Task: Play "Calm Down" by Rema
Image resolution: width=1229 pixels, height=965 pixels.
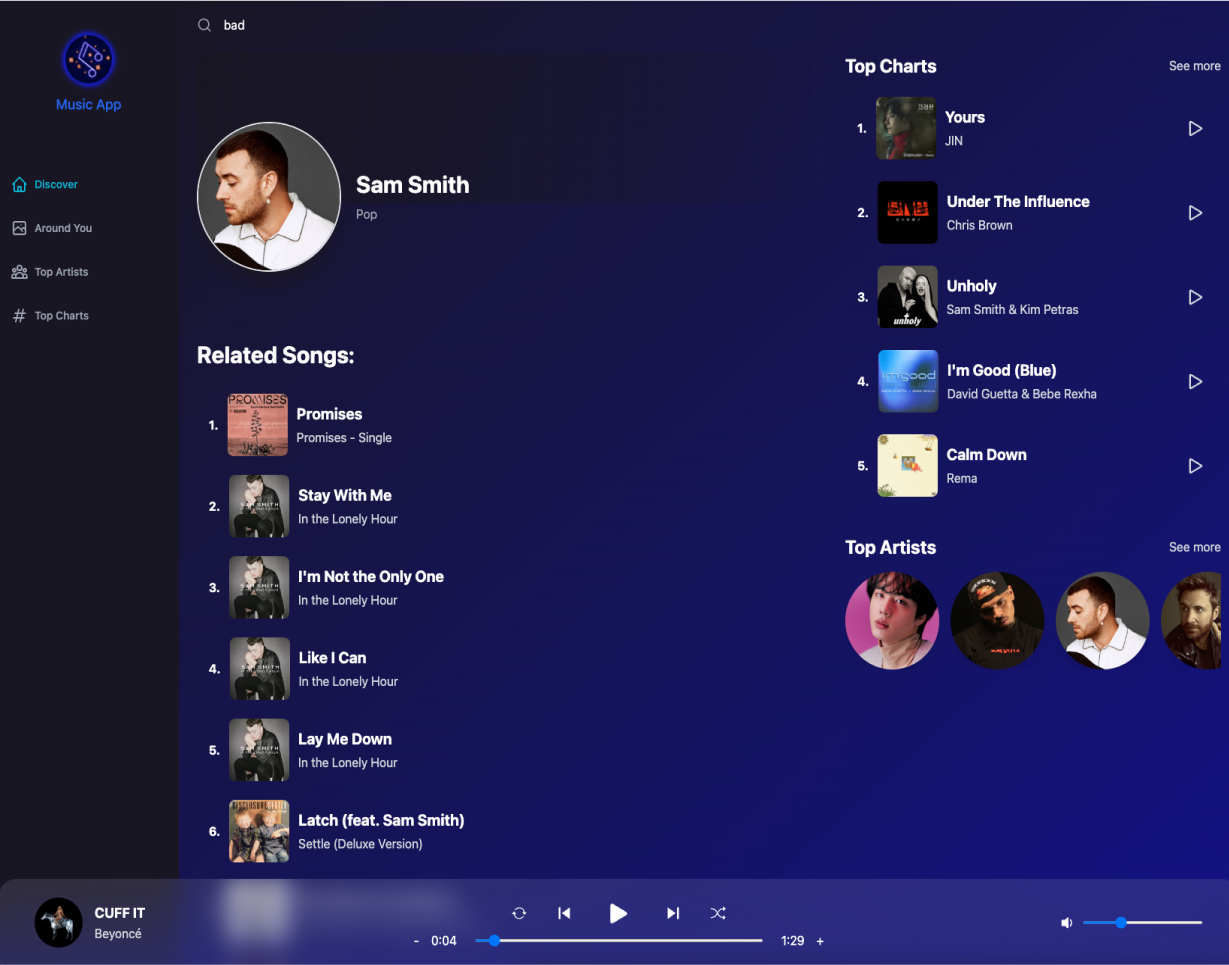Action: pos(1195,466)
